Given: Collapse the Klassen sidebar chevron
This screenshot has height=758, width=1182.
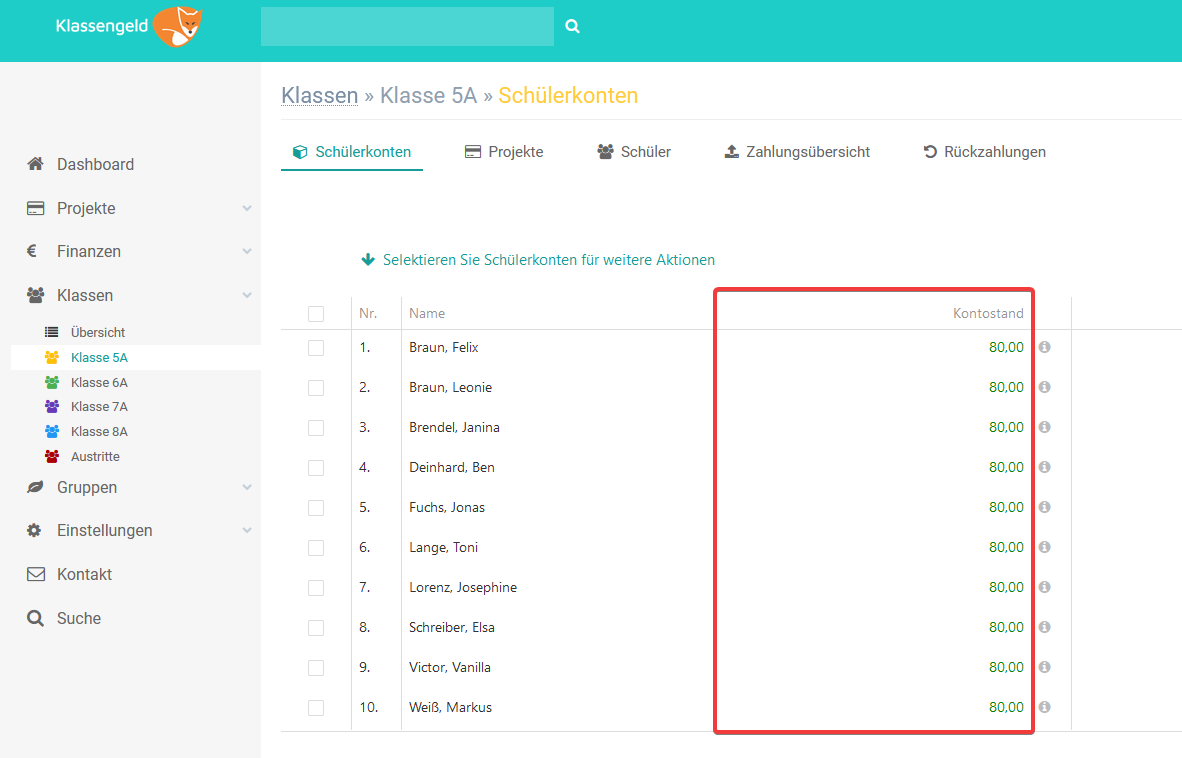Looking at the screenshot, I should (x=247, y=295).
